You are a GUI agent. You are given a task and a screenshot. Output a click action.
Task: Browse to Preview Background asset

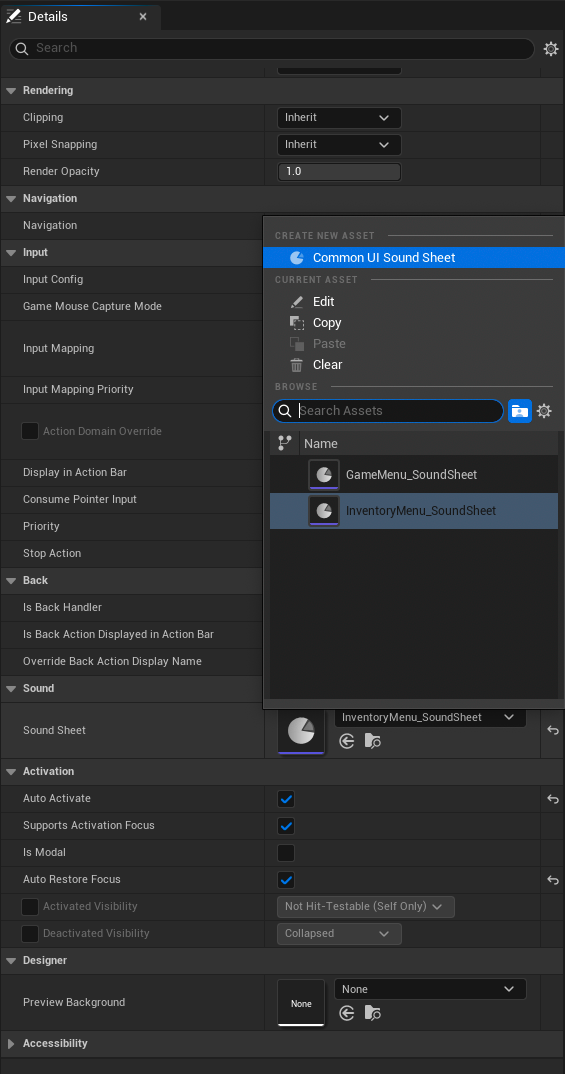[373, 1013]
